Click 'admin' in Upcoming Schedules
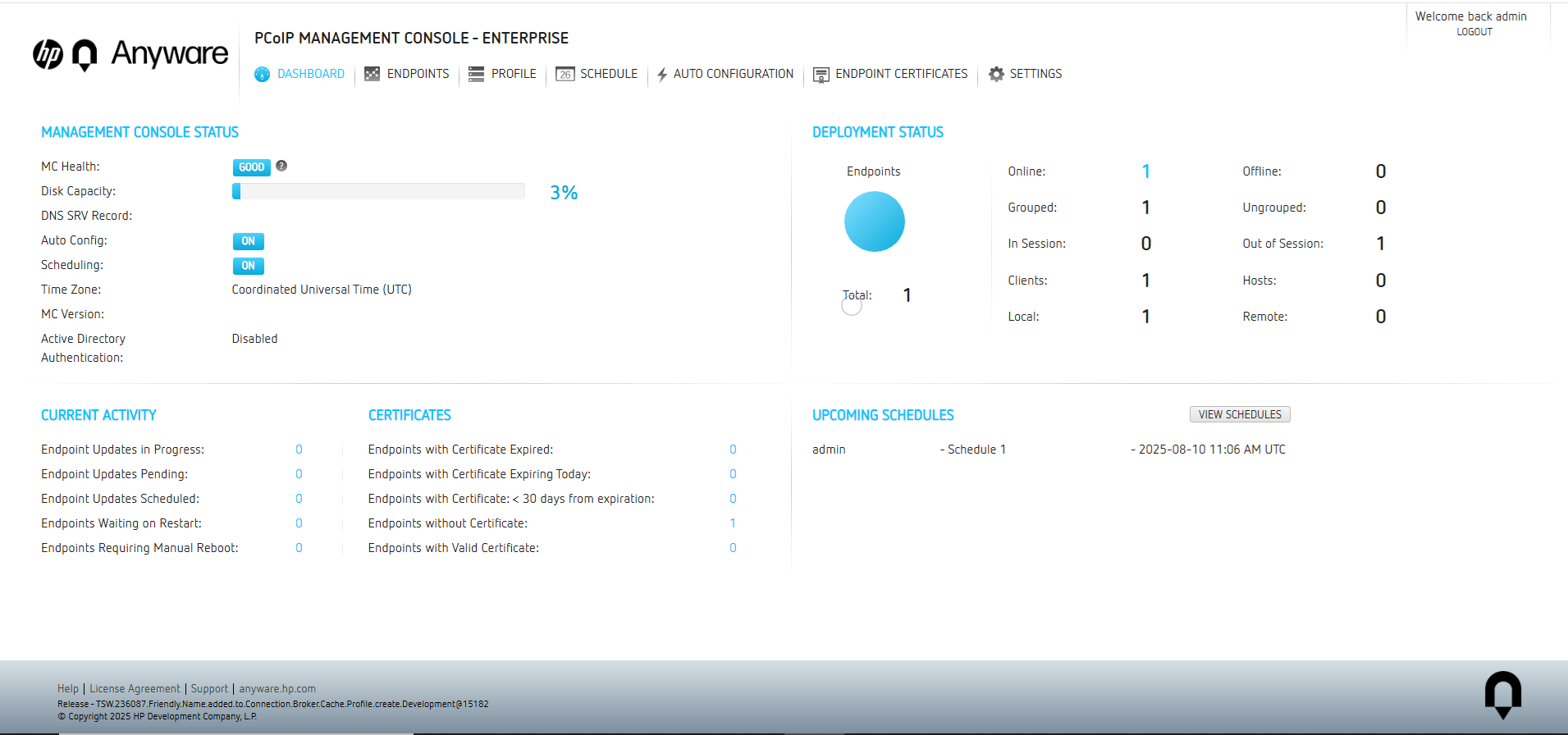This screenshot has width=1568, height=735. [x=829, y=450]
